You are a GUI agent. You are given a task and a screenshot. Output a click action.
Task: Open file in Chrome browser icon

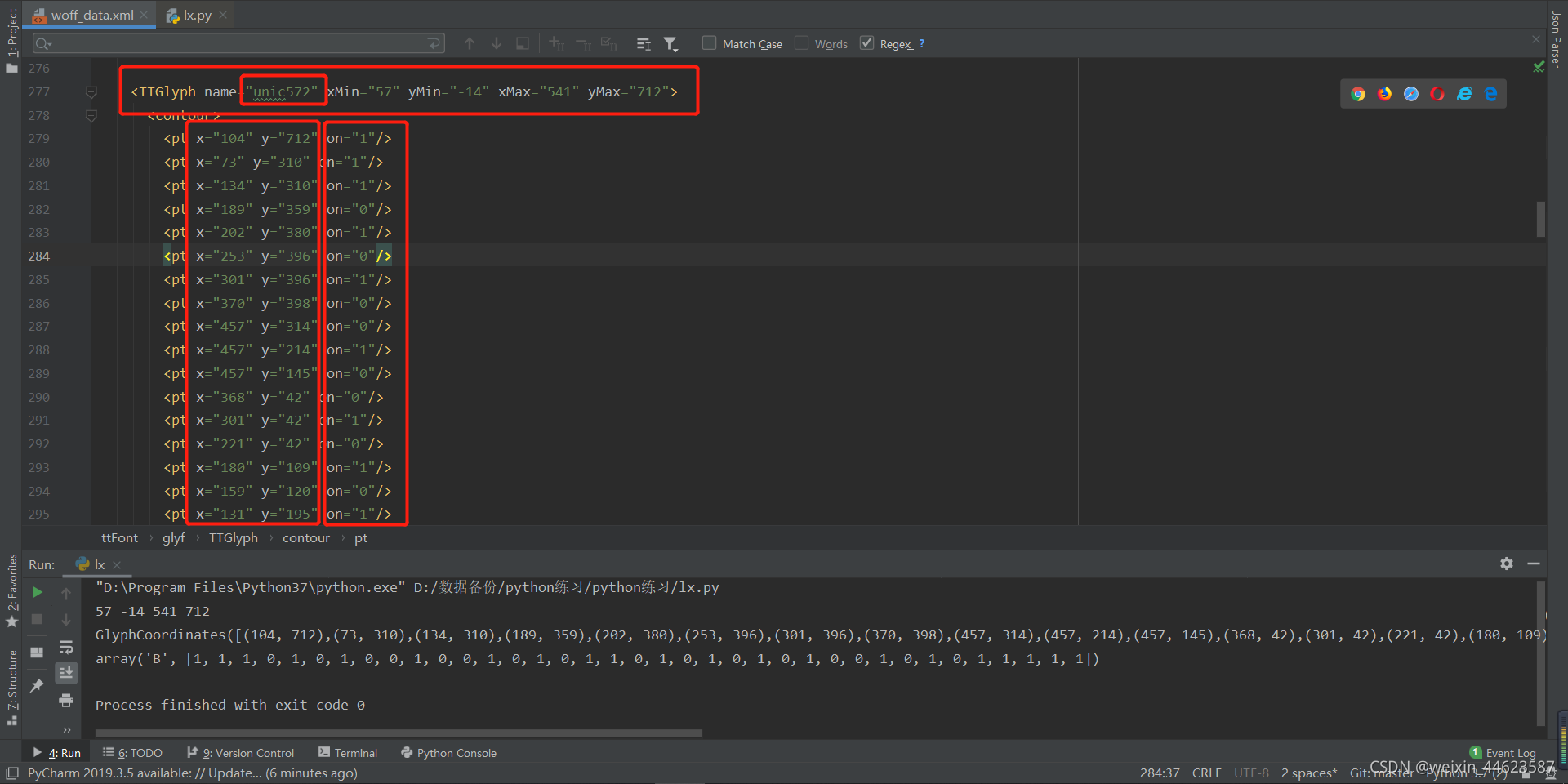1358,94
